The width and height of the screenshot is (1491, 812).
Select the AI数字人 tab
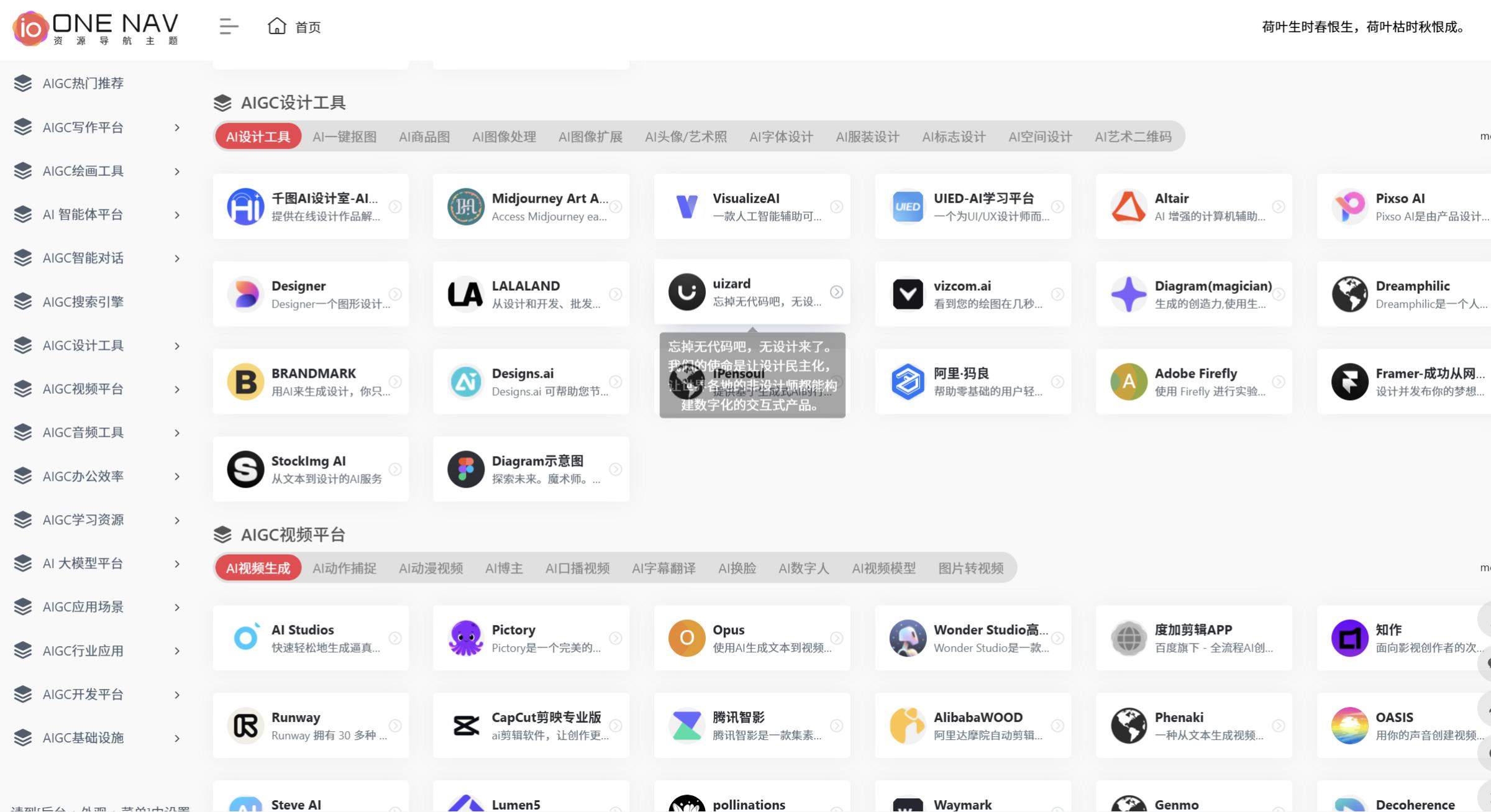pyautogui.click(x=803, y=568)
